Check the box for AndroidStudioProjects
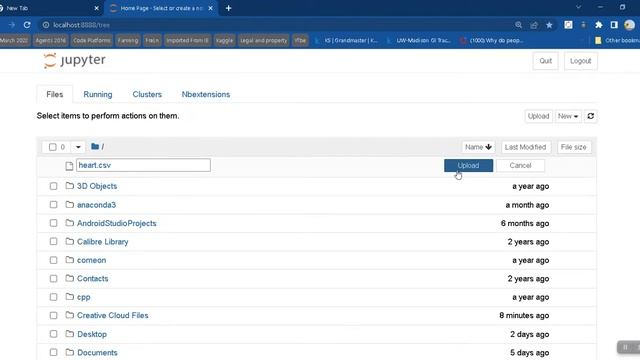 [x=53, y=223]
